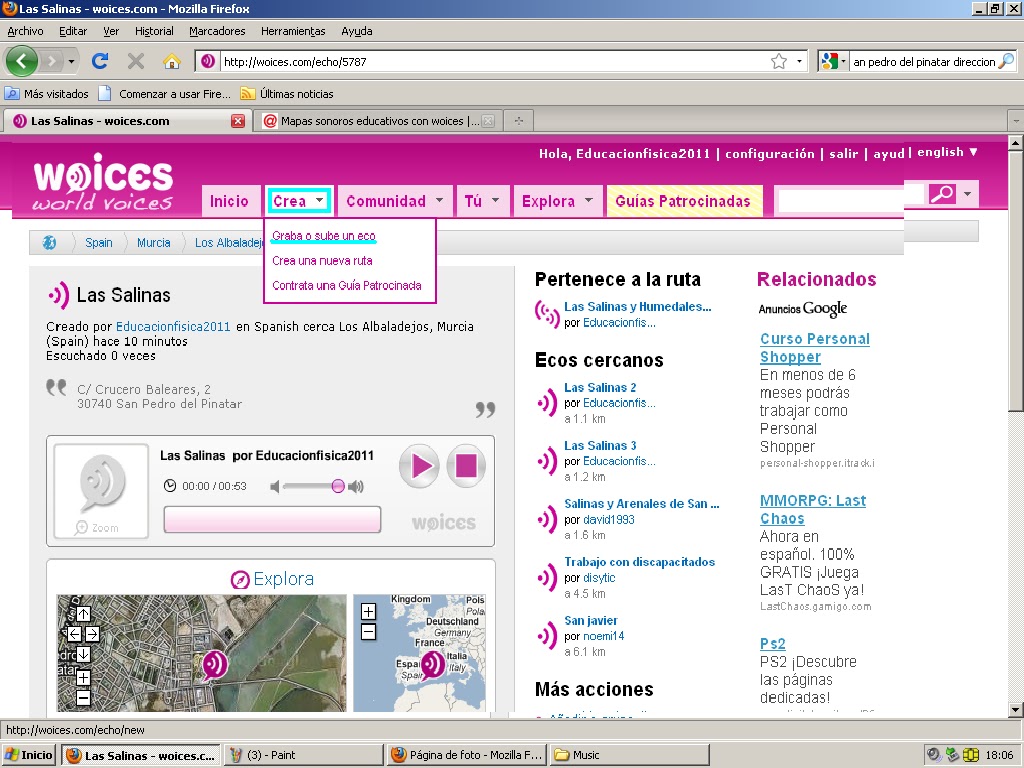Click the browser URL address field

point(496,61)
